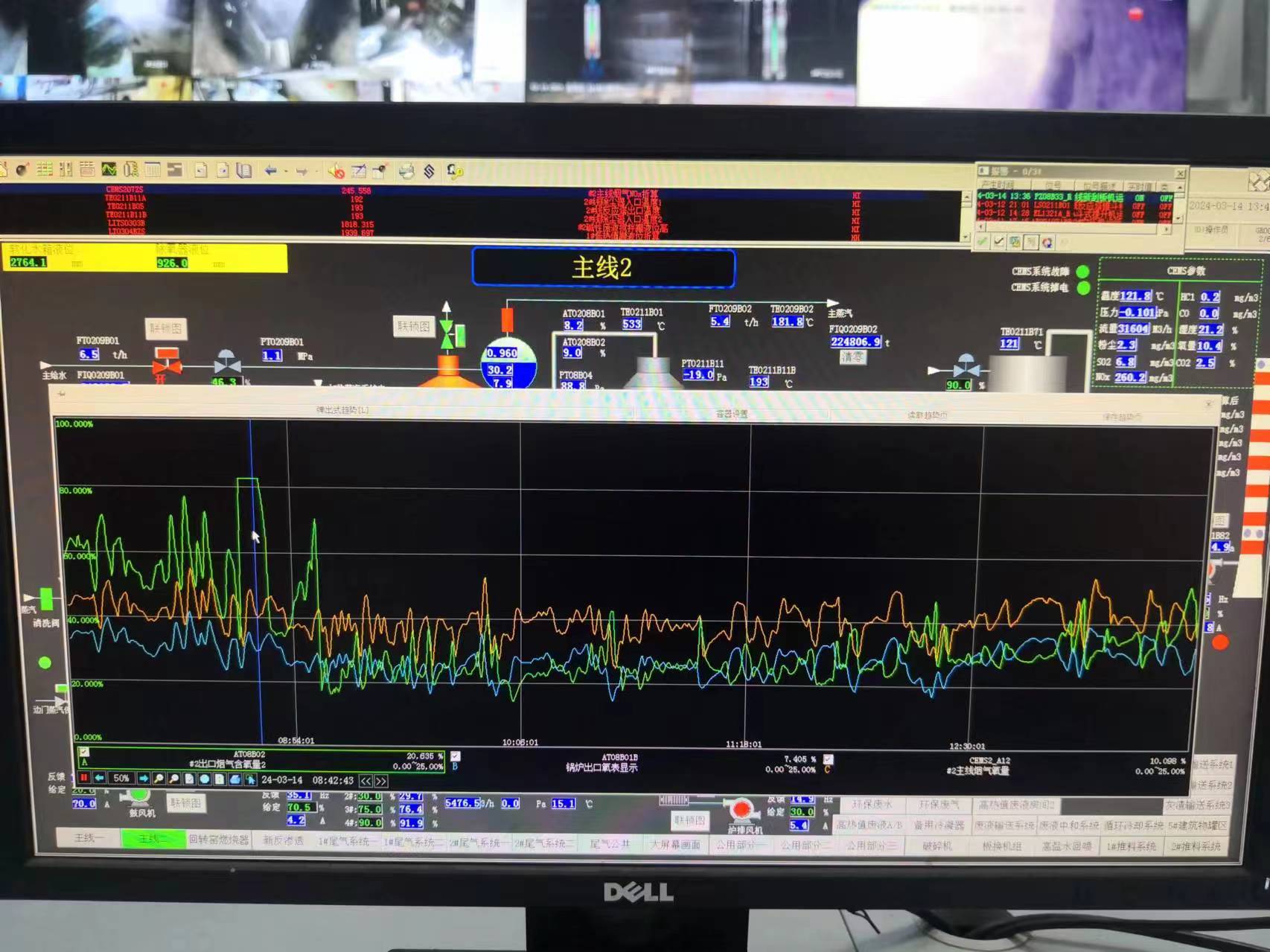Open the printer icon on the top toolbar

pos(406,170)
